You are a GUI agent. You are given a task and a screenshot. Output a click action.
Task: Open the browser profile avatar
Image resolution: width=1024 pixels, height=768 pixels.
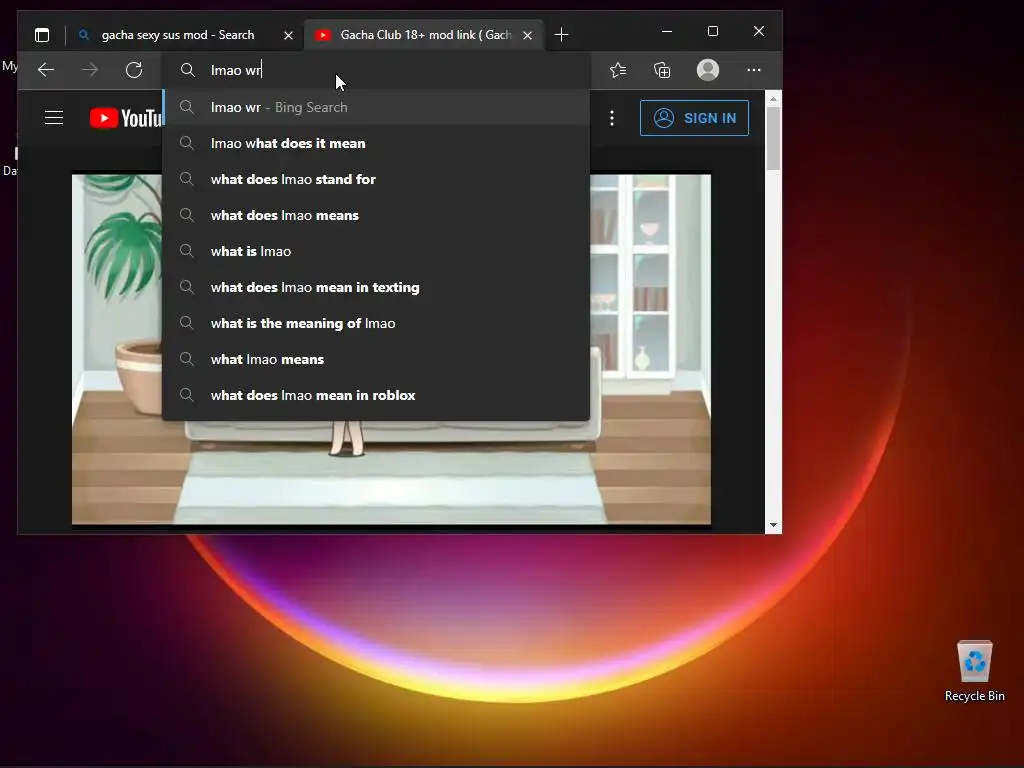708,70
